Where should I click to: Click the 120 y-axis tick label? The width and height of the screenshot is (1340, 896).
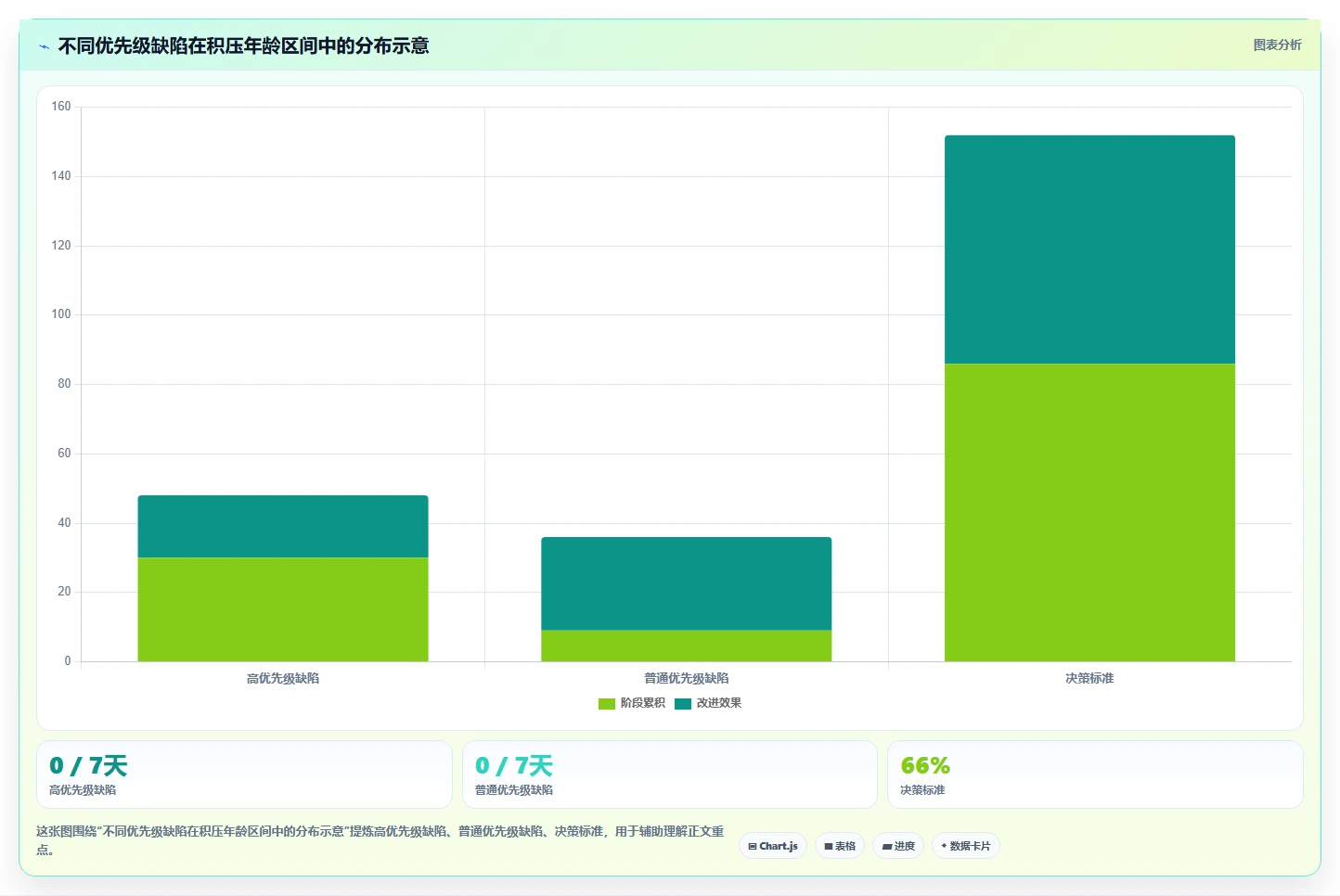click(x=61, y=246)
